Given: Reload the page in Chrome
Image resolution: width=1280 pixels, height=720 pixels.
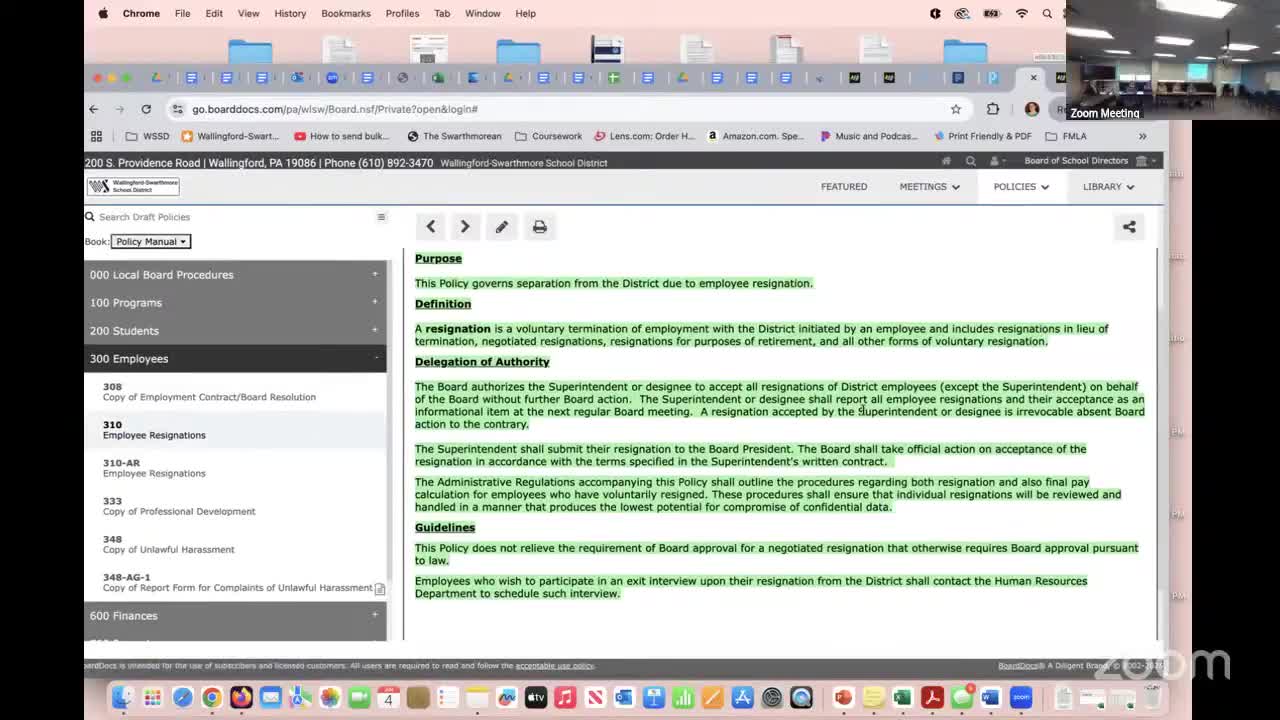Looking at the screenshot, I should [x=146, y=109].
